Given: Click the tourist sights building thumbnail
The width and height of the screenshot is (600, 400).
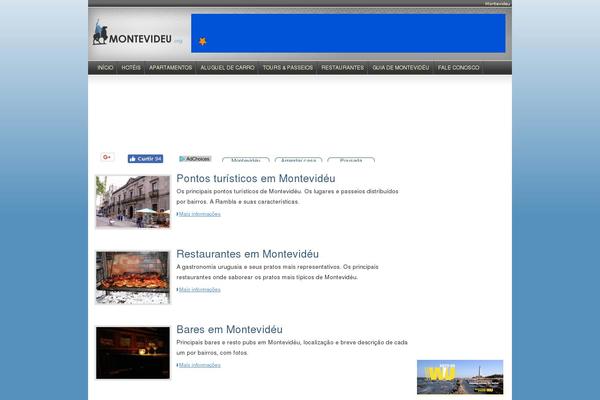Looking at the screenshot, I should [x=133, y=201].
